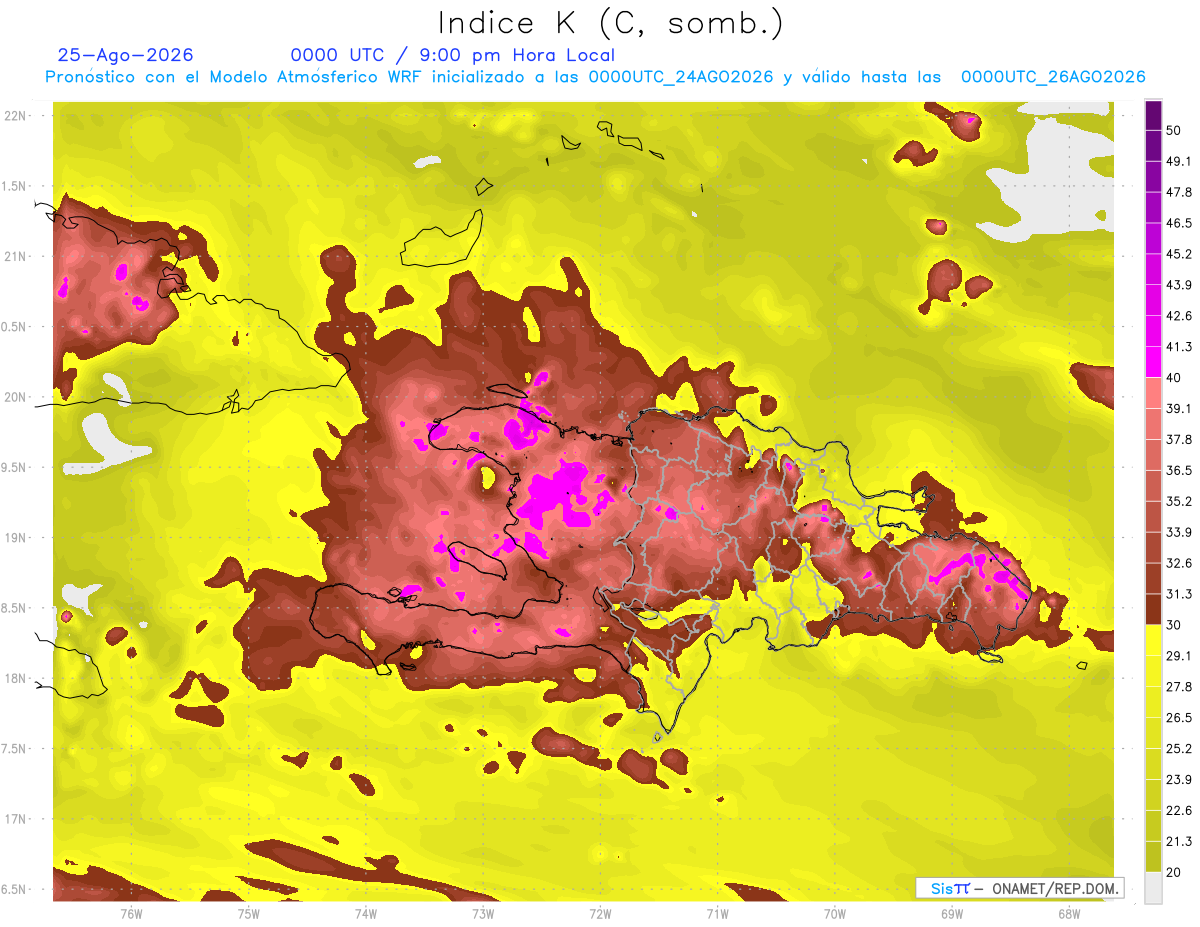Click the colorbar label "35.2"
The width and height of the screenshot is (1200, 927).
click(x=1179, y=501)
